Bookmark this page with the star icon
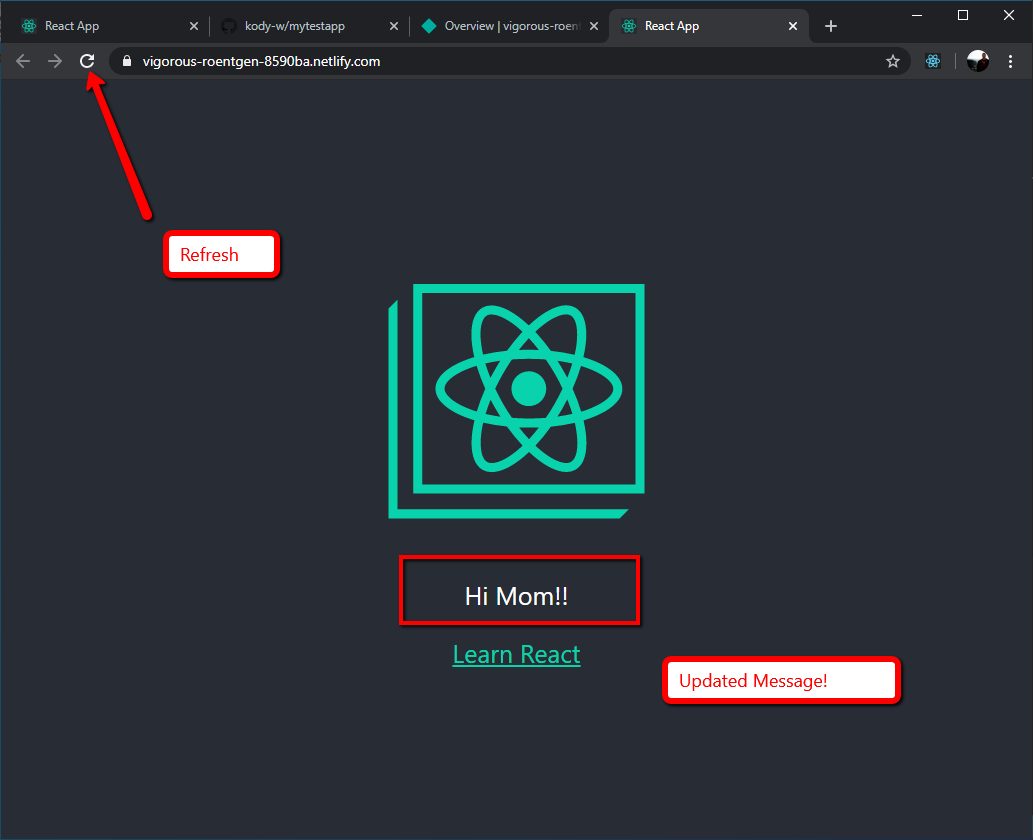This screenshot has height=840, width=1033. click(x=893, y=61)
